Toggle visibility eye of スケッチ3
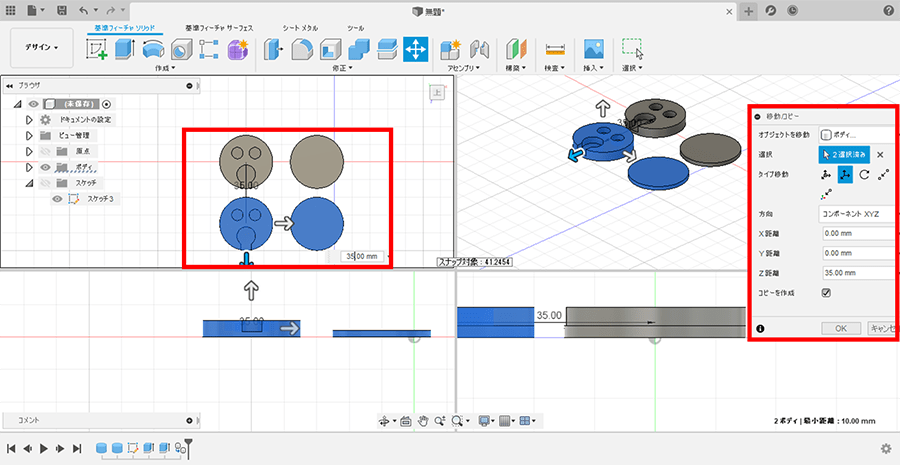This screenshot has width=900, height=465. tap(58, 199)
